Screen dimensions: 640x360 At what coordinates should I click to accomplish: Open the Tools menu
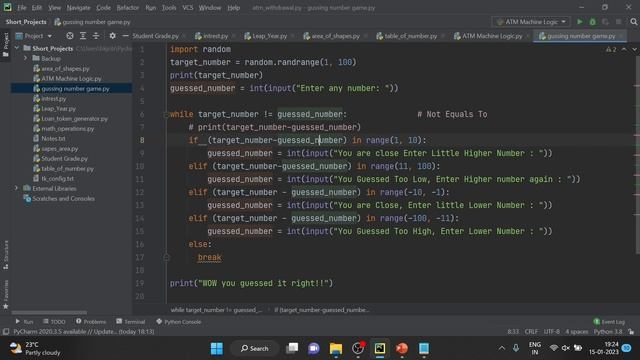click(x=169, y=8)
